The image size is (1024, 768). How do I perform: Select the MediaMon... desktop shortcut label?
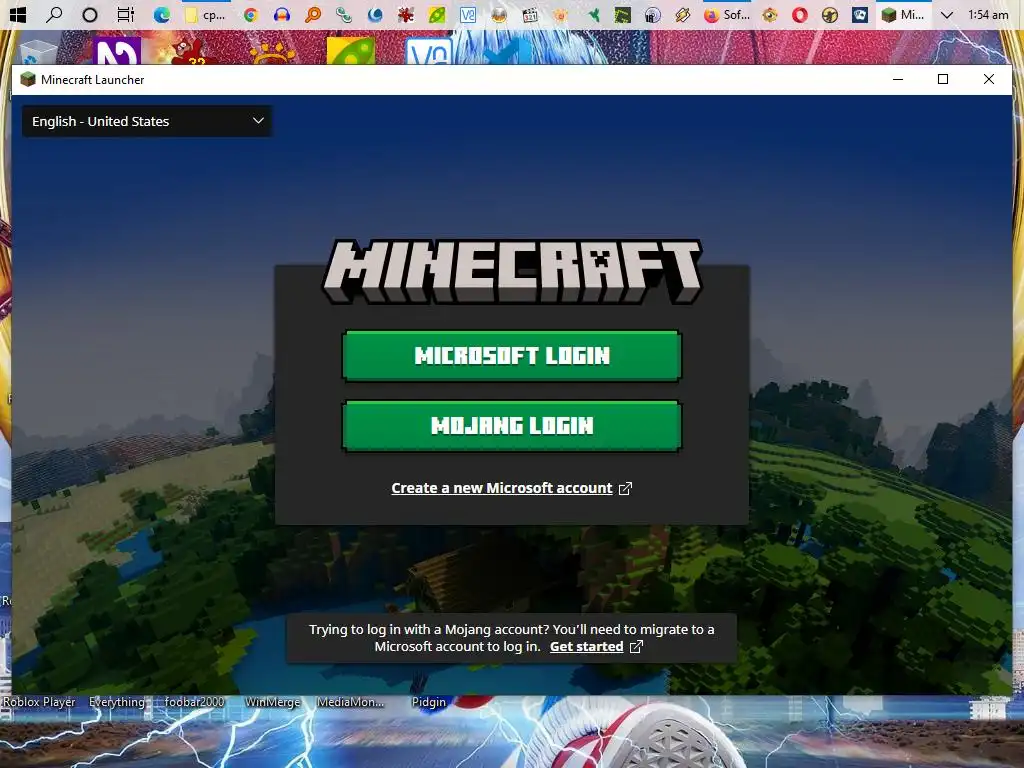(351, 702)
